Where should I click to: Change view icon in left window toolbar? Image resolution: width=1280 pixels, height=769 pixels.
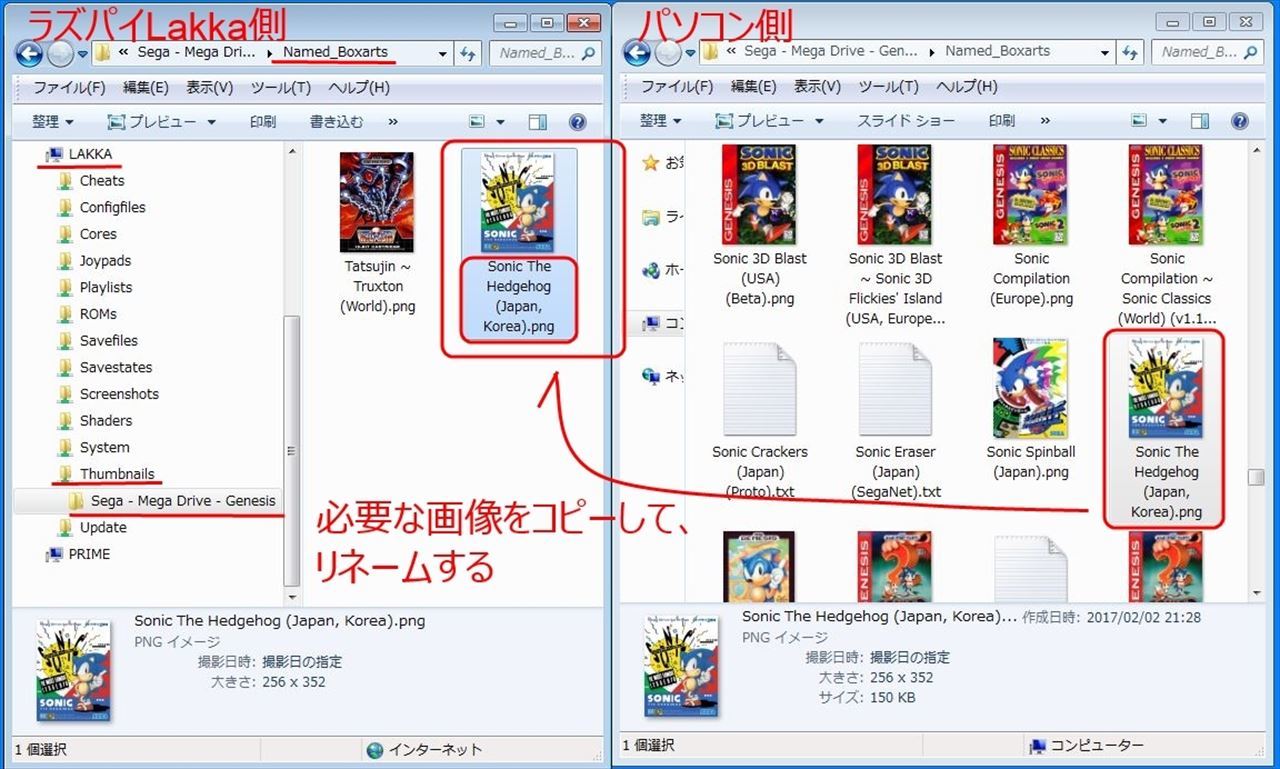[476, 122]
